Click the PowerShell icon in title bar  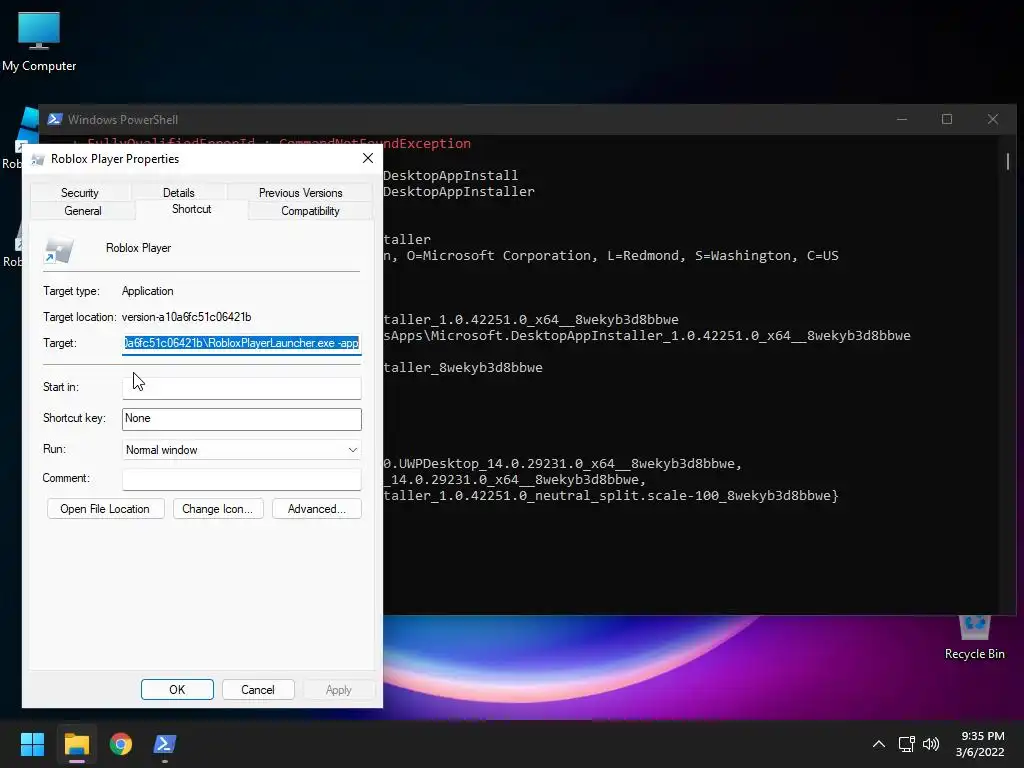[x=55, y=120]
